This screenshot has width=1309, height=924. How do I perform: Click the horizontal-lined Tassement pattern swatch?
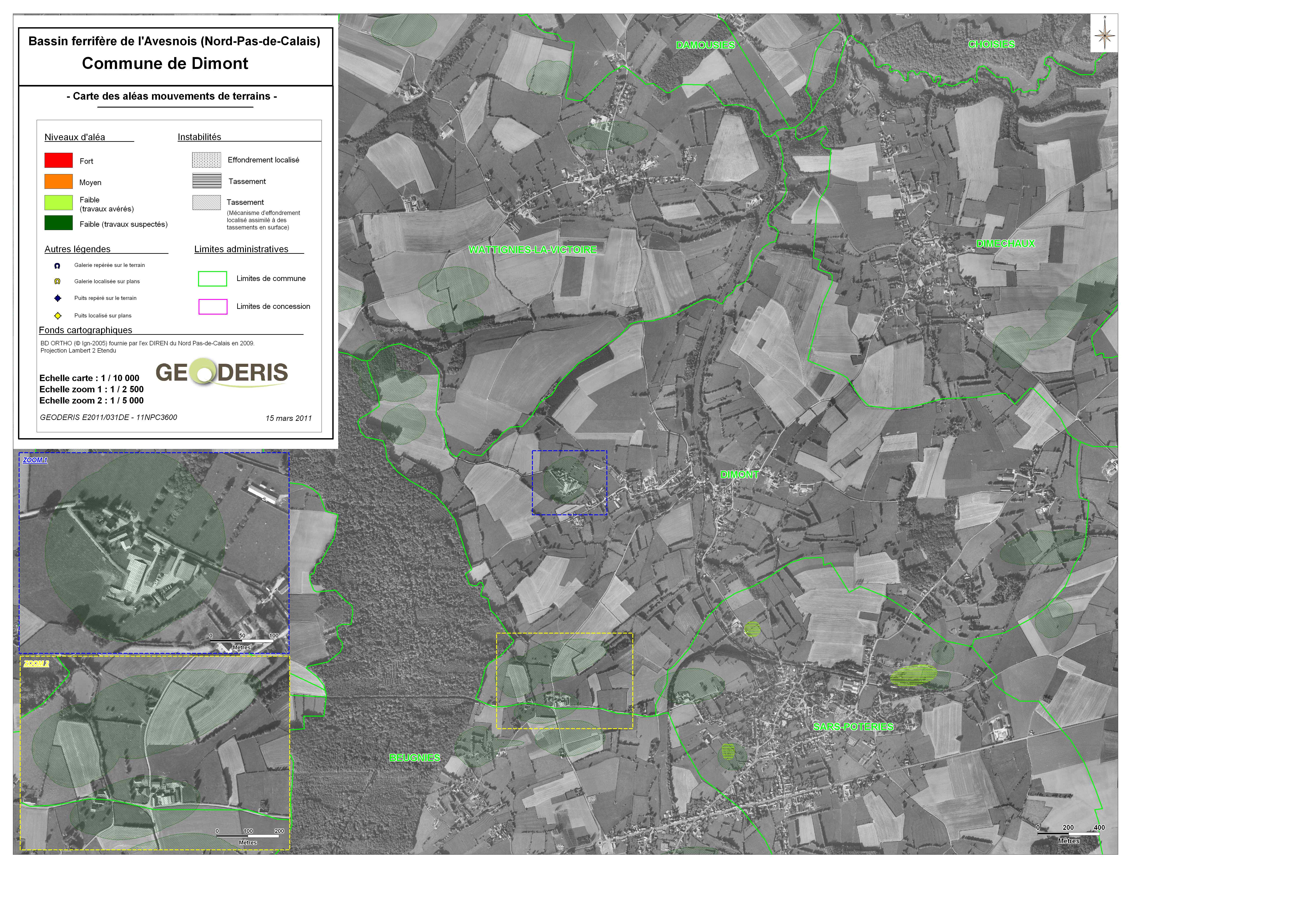[x=206, y=181]
